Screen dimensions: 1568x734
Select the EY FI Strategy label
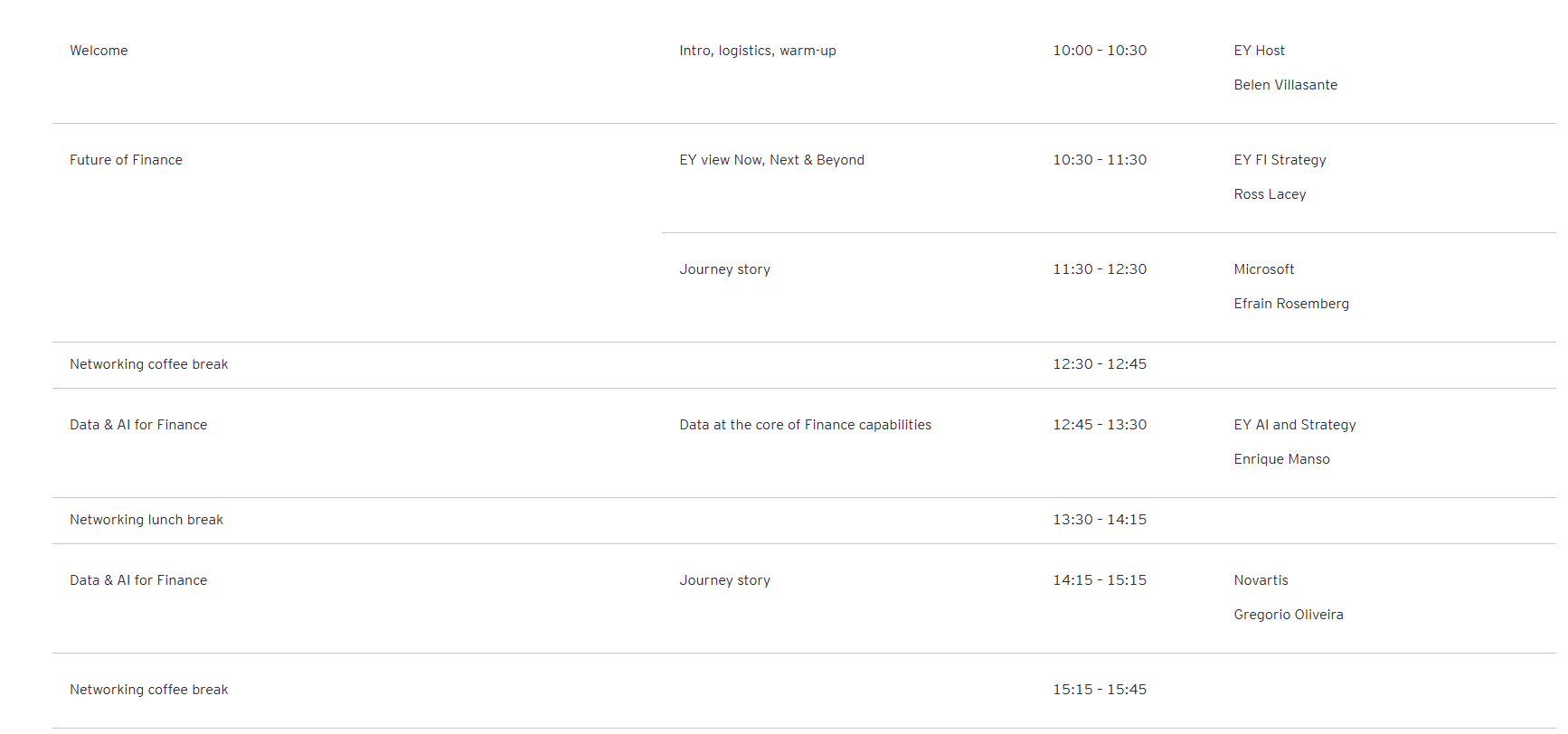coord(1280,160)
